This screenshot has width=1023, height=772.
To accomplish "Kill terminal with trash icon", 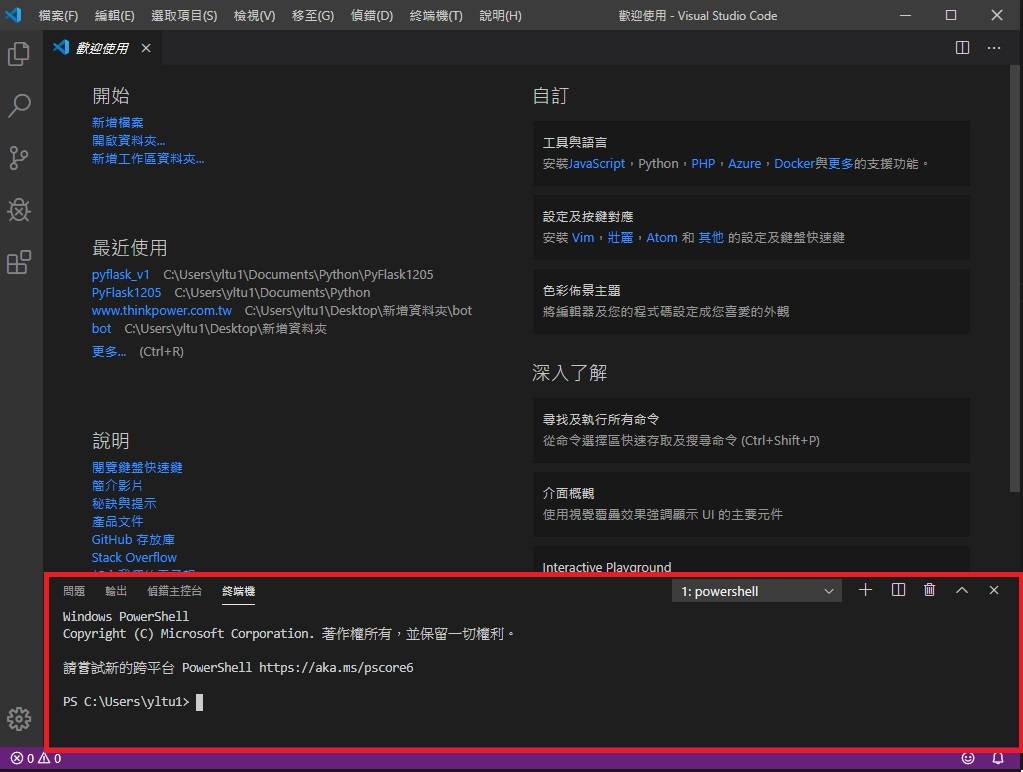I will pyautogui.click(x=930, y=590).
